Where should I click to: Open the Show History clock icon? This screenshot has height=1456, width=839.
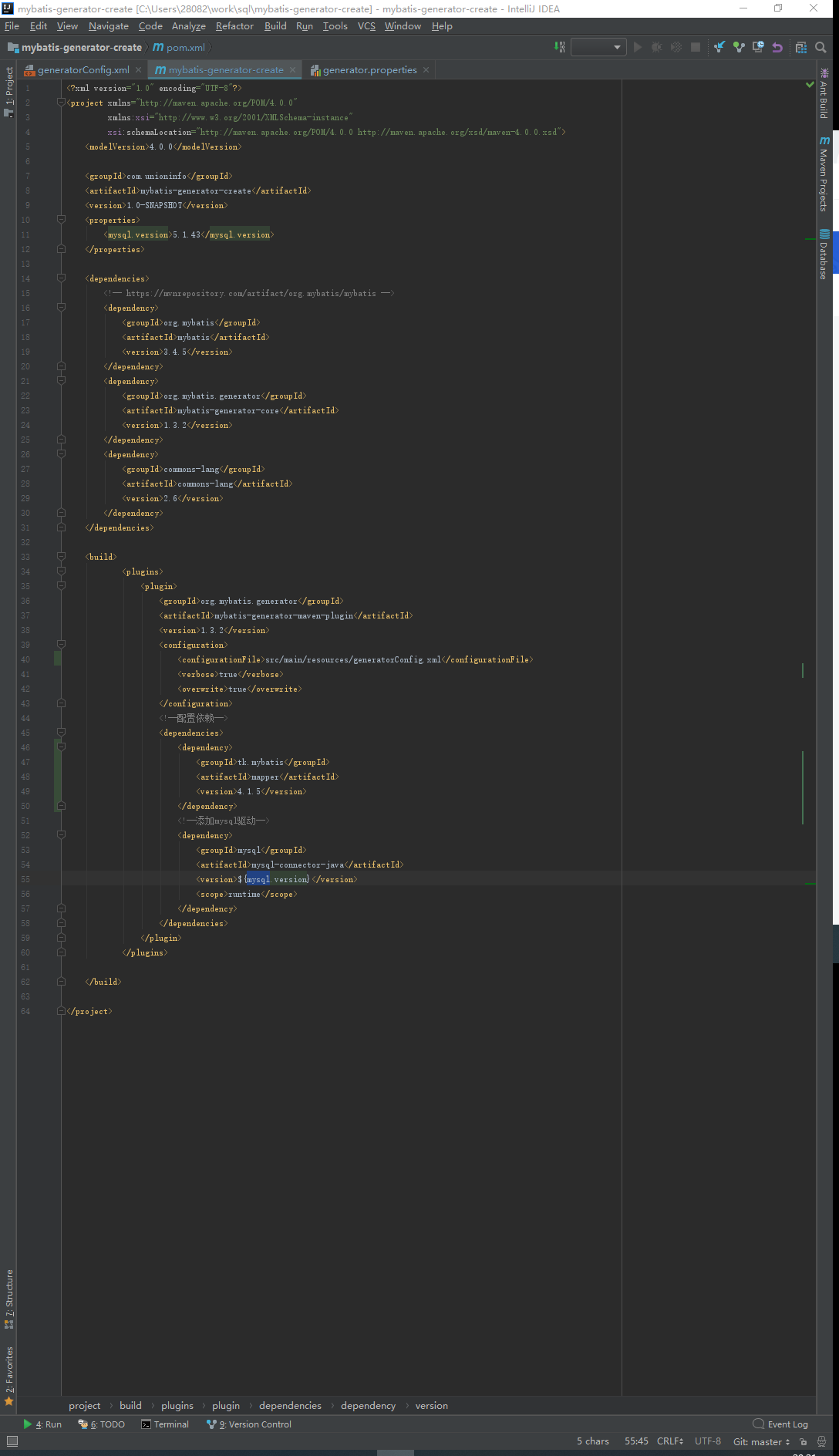758,47
